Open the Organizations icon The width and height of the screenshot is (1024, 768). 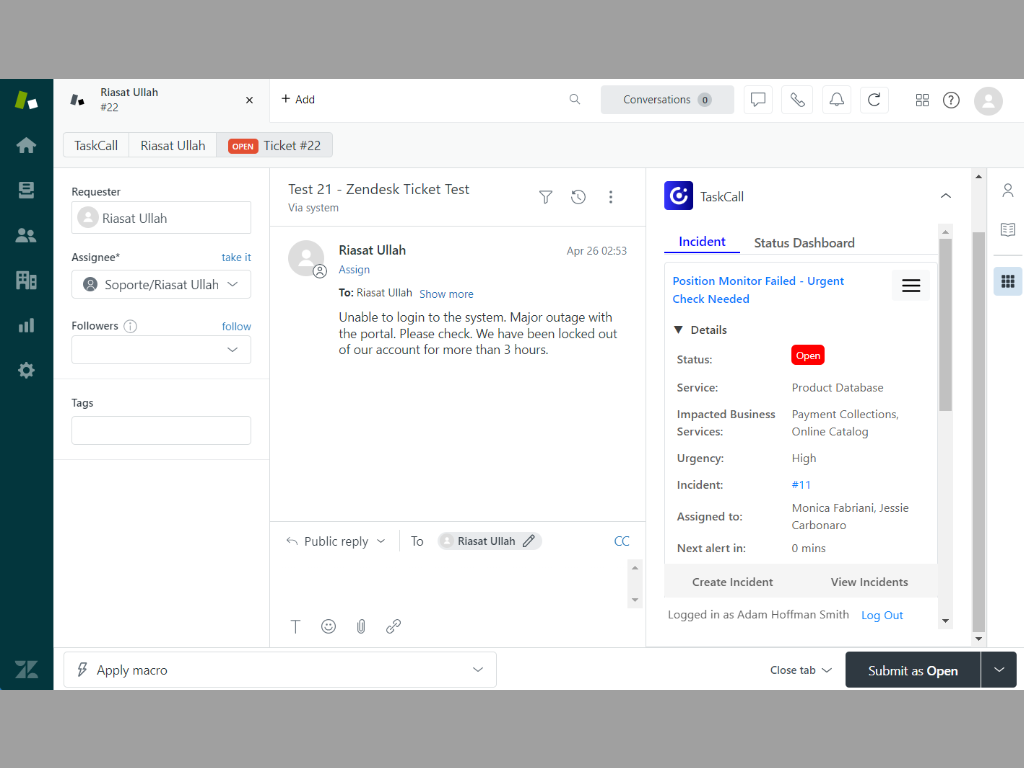click(26, 279)
